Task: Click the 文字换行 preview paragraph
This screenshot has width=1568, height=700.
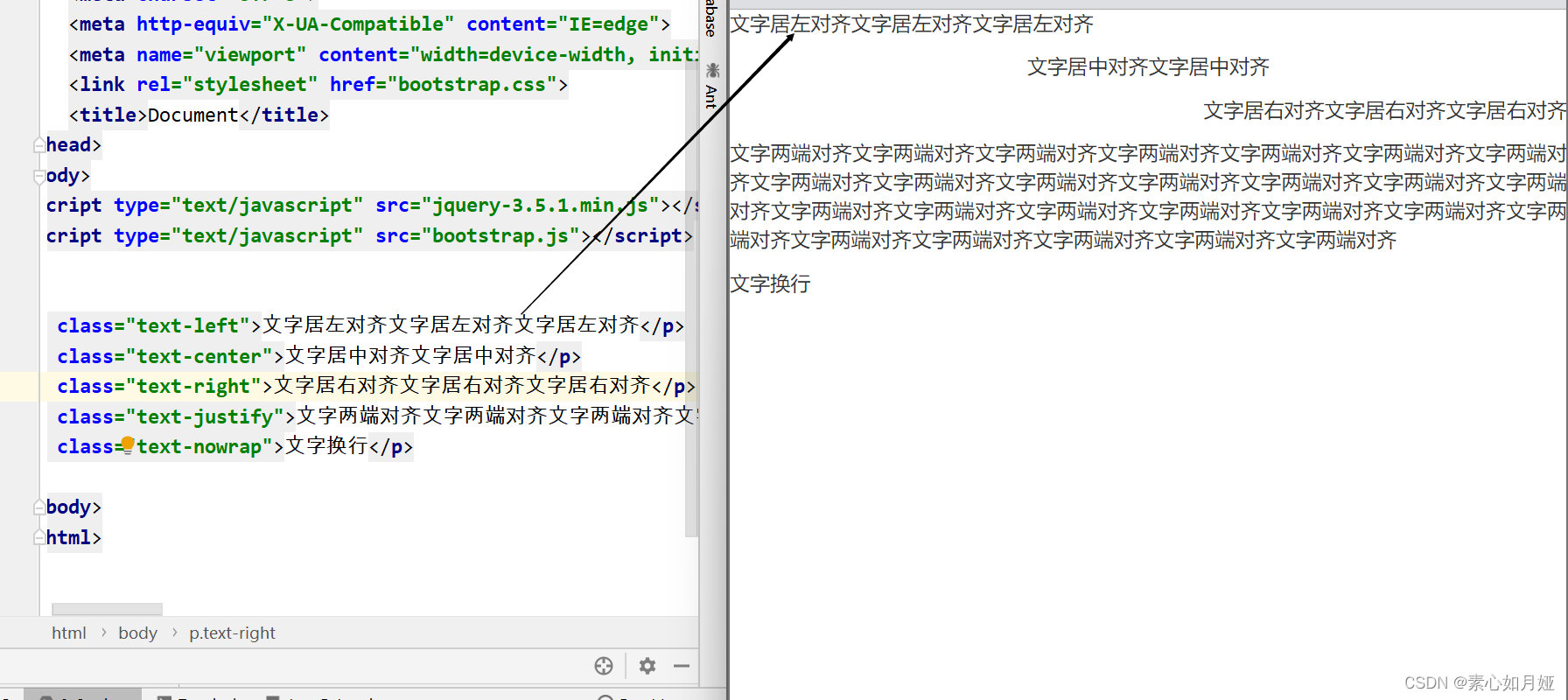Action: 770,283
